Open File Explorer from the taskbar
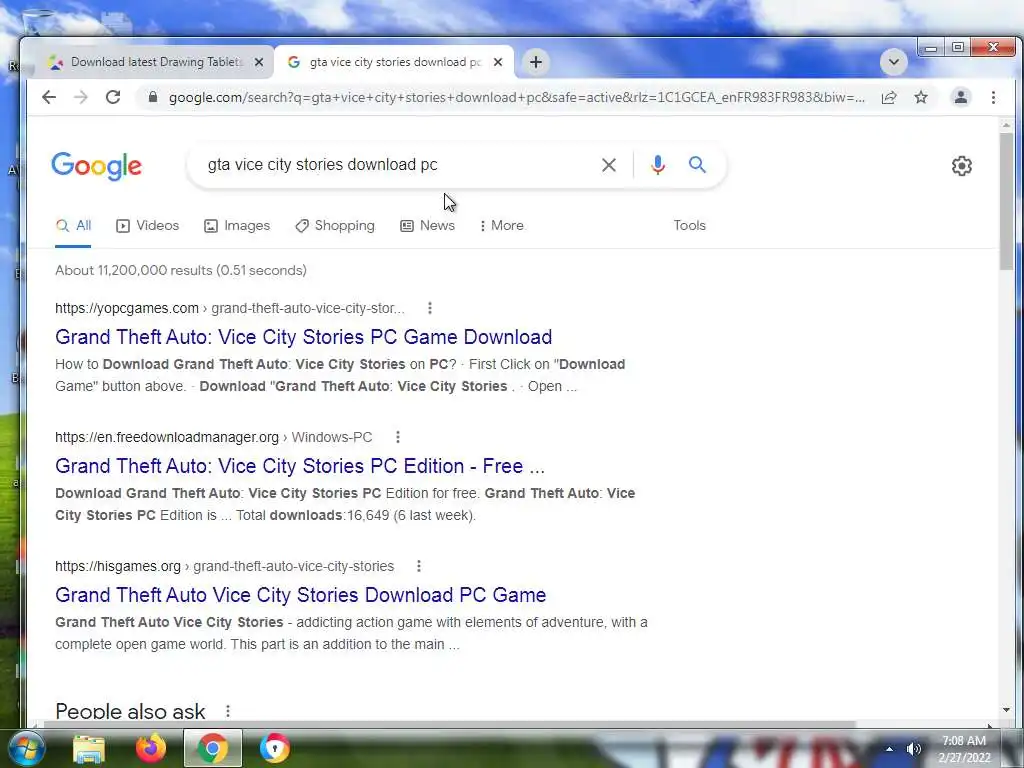 [x=89, y=749]
